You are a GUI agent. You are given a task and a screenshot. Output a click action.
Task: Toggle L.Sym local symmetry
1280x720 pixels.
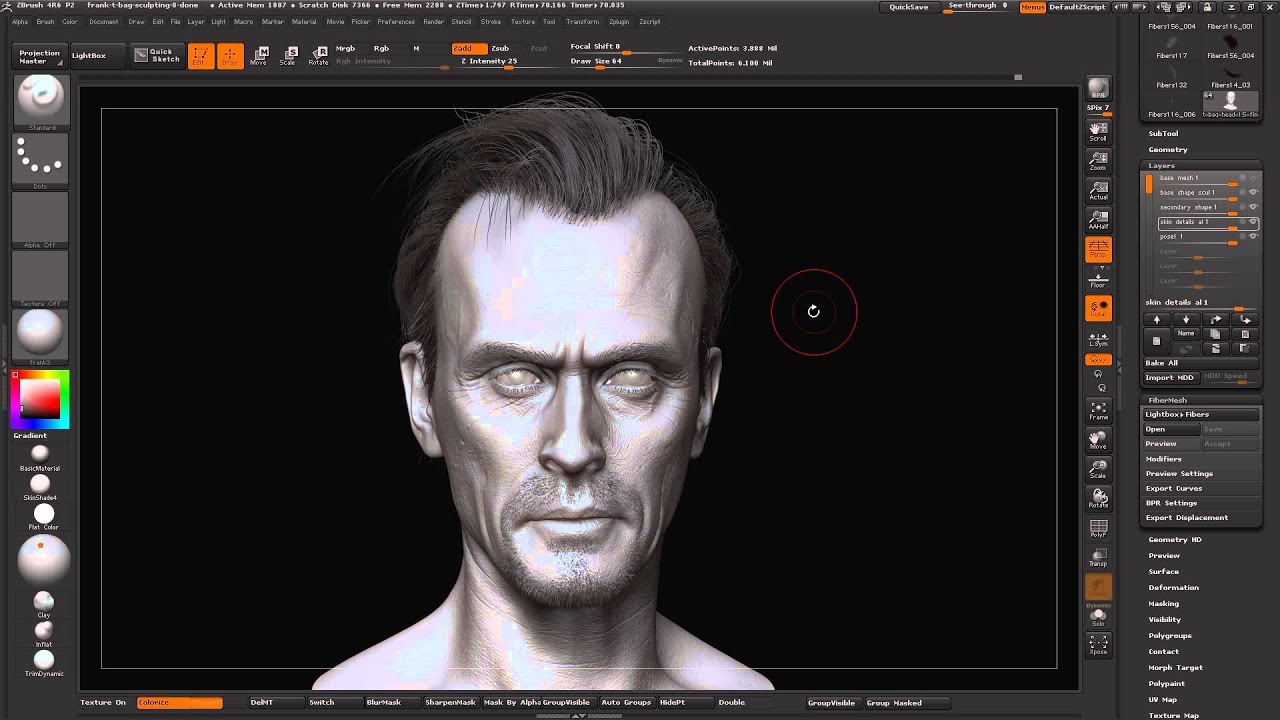coord(1098,338)
